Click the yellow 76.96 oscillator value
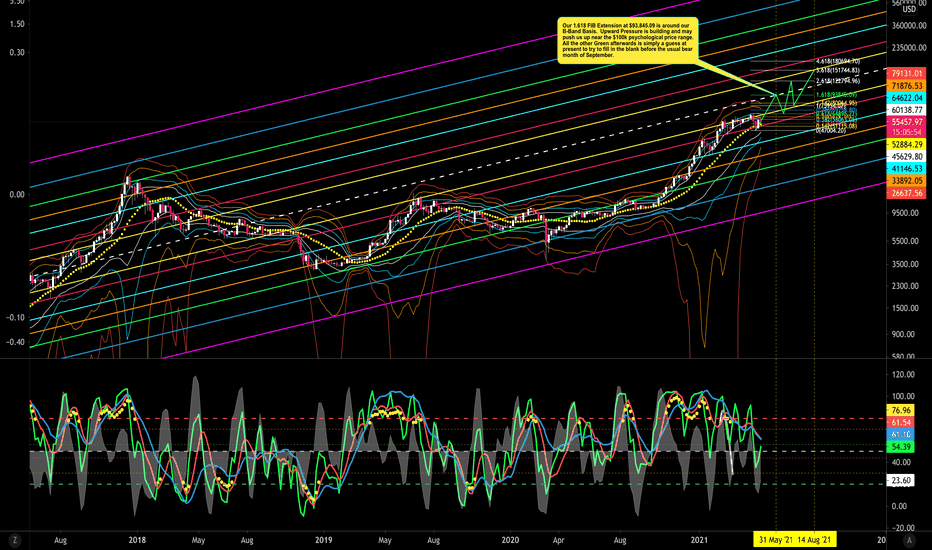This screenshot has width=932, height=550. 900,410
